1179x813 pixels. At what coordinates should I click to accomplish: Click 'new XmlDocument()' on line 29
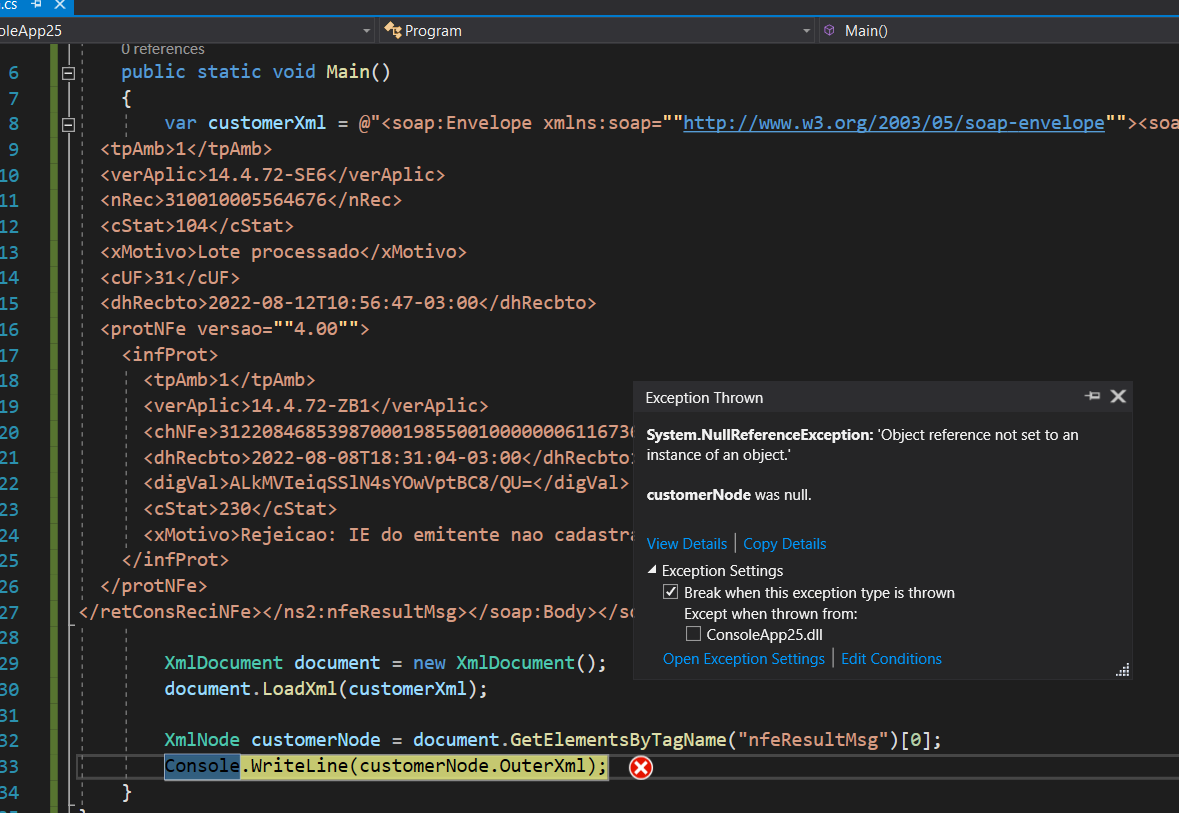pyautogui.click(x=504, y=663)
